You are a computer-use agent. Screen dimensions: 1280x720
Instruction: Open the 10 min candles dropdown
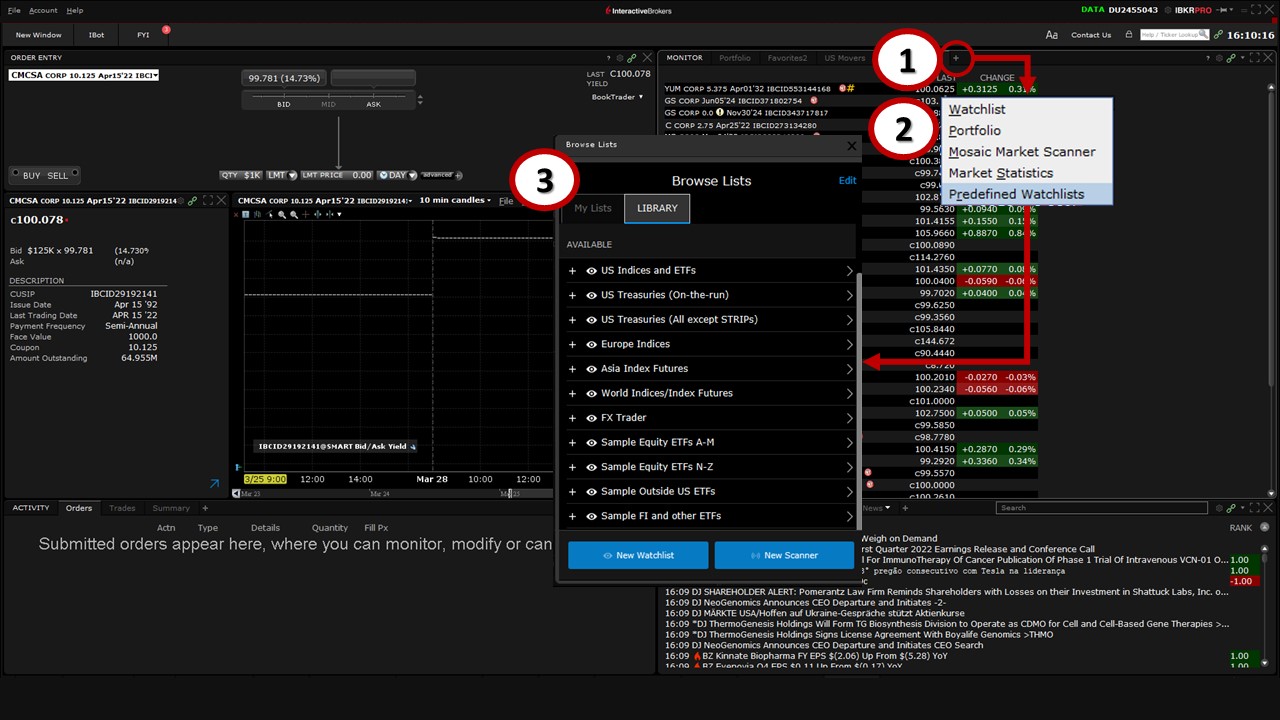455,201
